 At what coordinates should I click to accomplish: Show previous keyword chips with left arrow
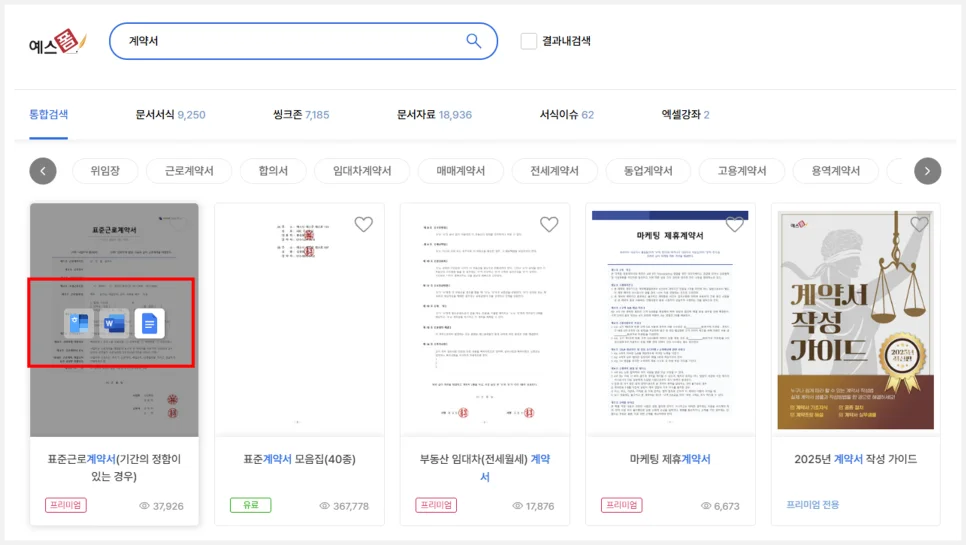(43, 171)
